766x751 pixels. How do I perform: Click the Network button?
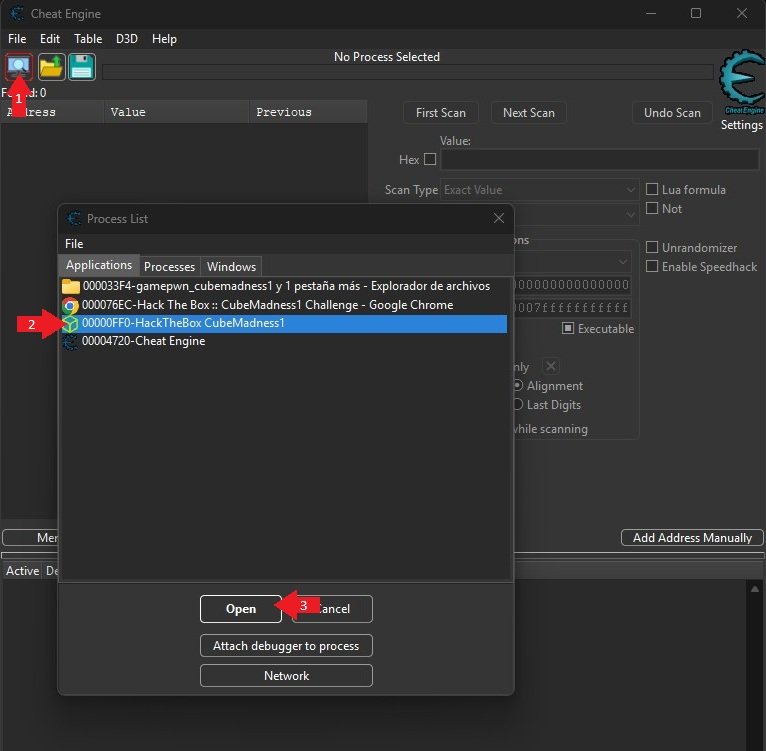(x=286, y=676)
